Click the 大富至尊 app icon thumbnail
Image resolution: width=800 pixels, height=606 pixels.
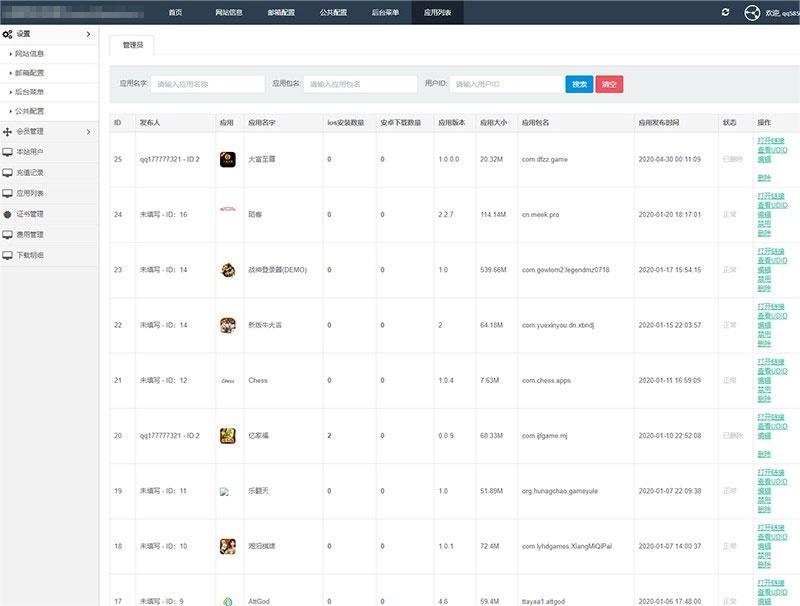227,159
